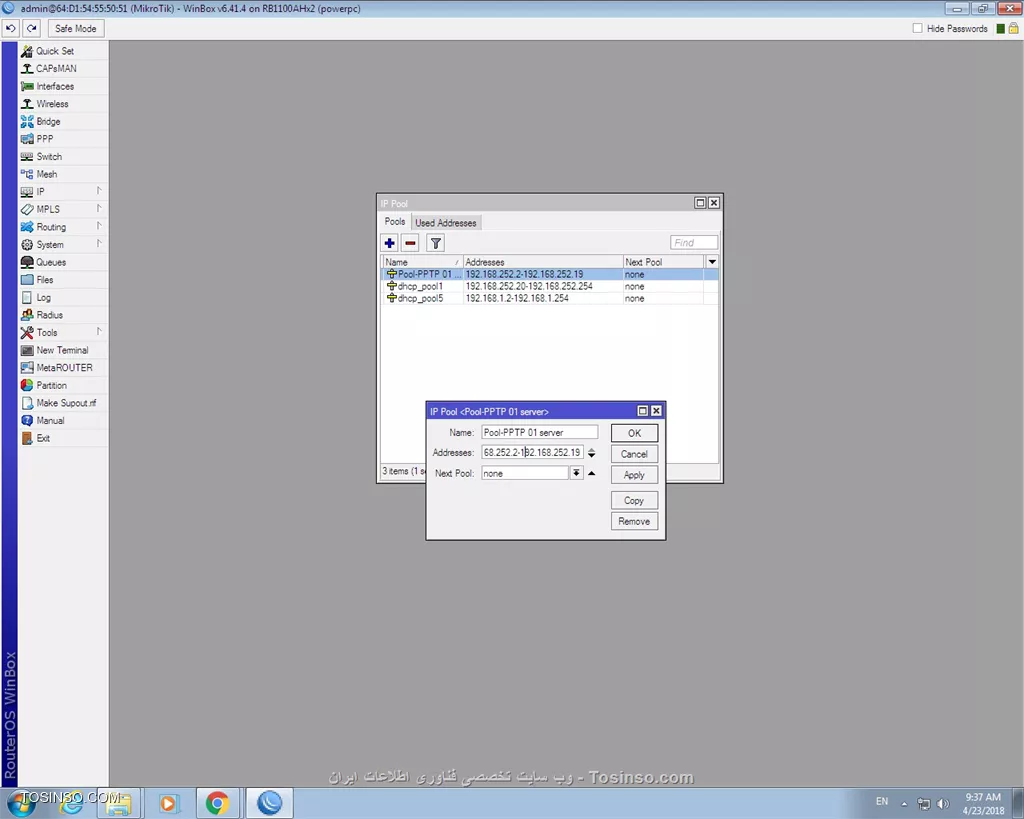
Task: Switch to Used Addresses tab
Action: (x=446, y=223)
